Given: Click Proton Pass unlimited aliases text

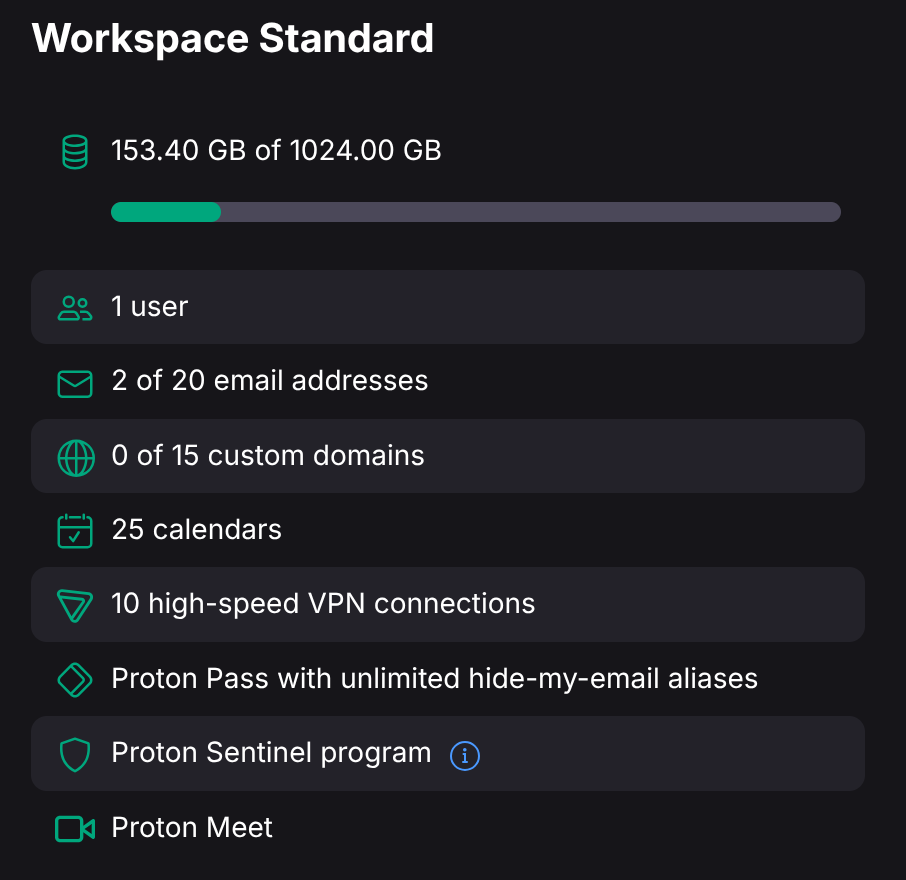Looking at the screenshot, I should (x=435, y=679).
